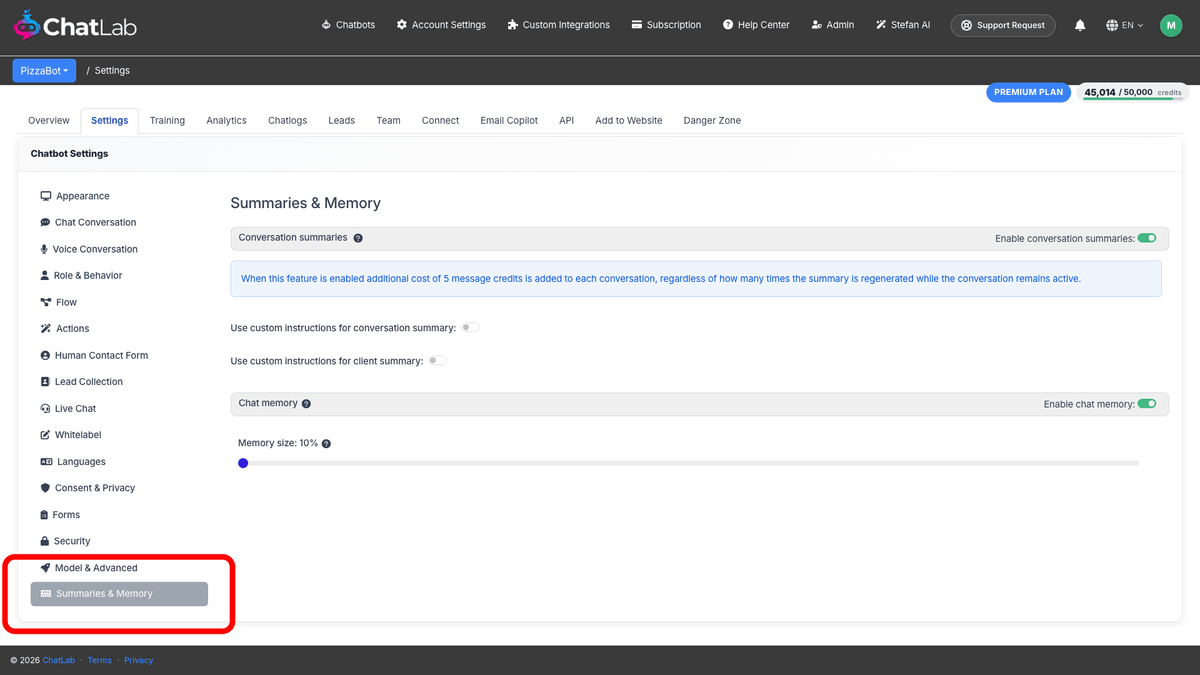The width and height of the screenshot is (1200, 675).
Task: Click the help icon beside Memory size
Action: coord(326,443)
